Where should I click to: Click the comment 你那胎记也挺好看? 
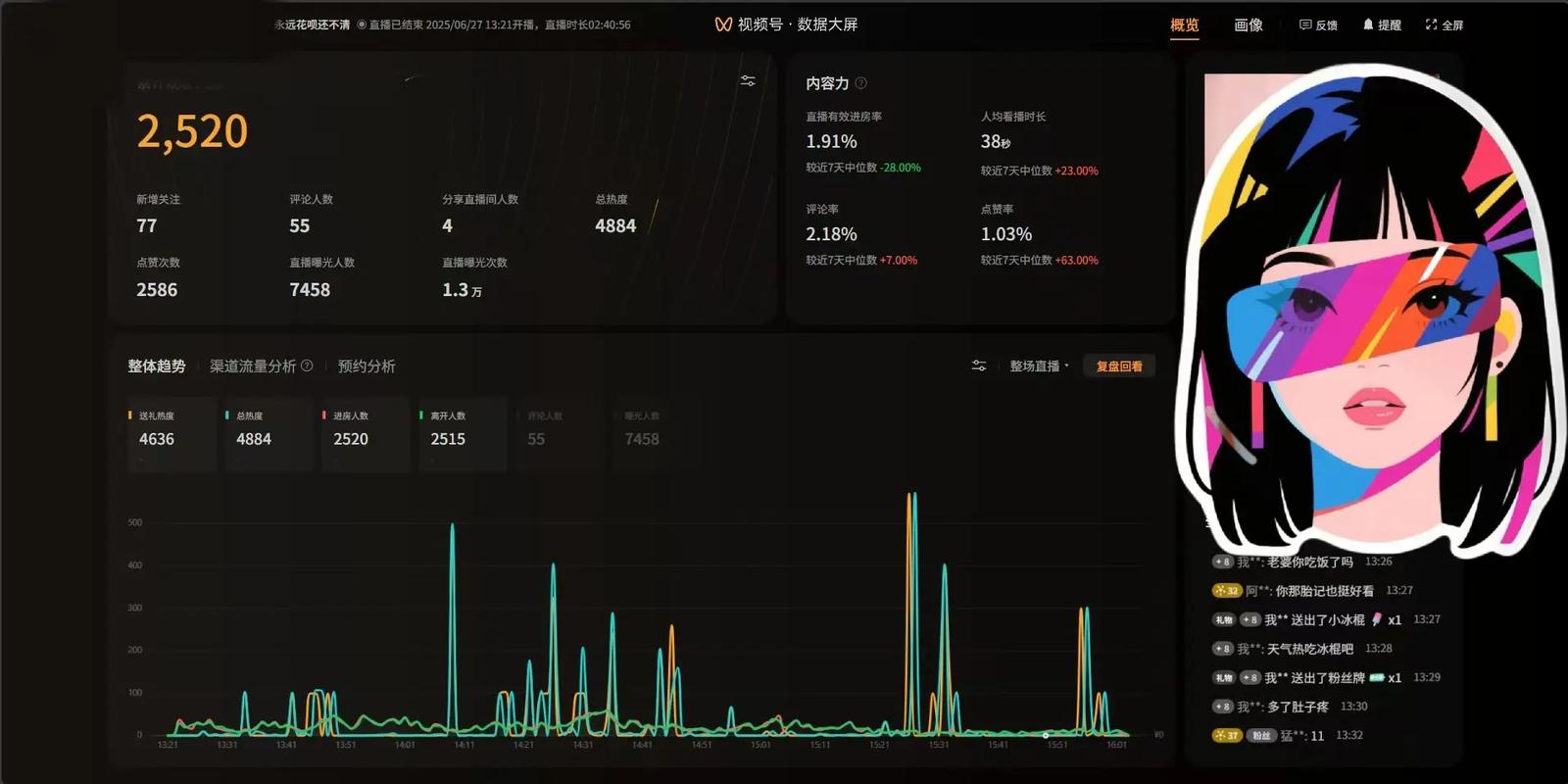coord(1324,591)
